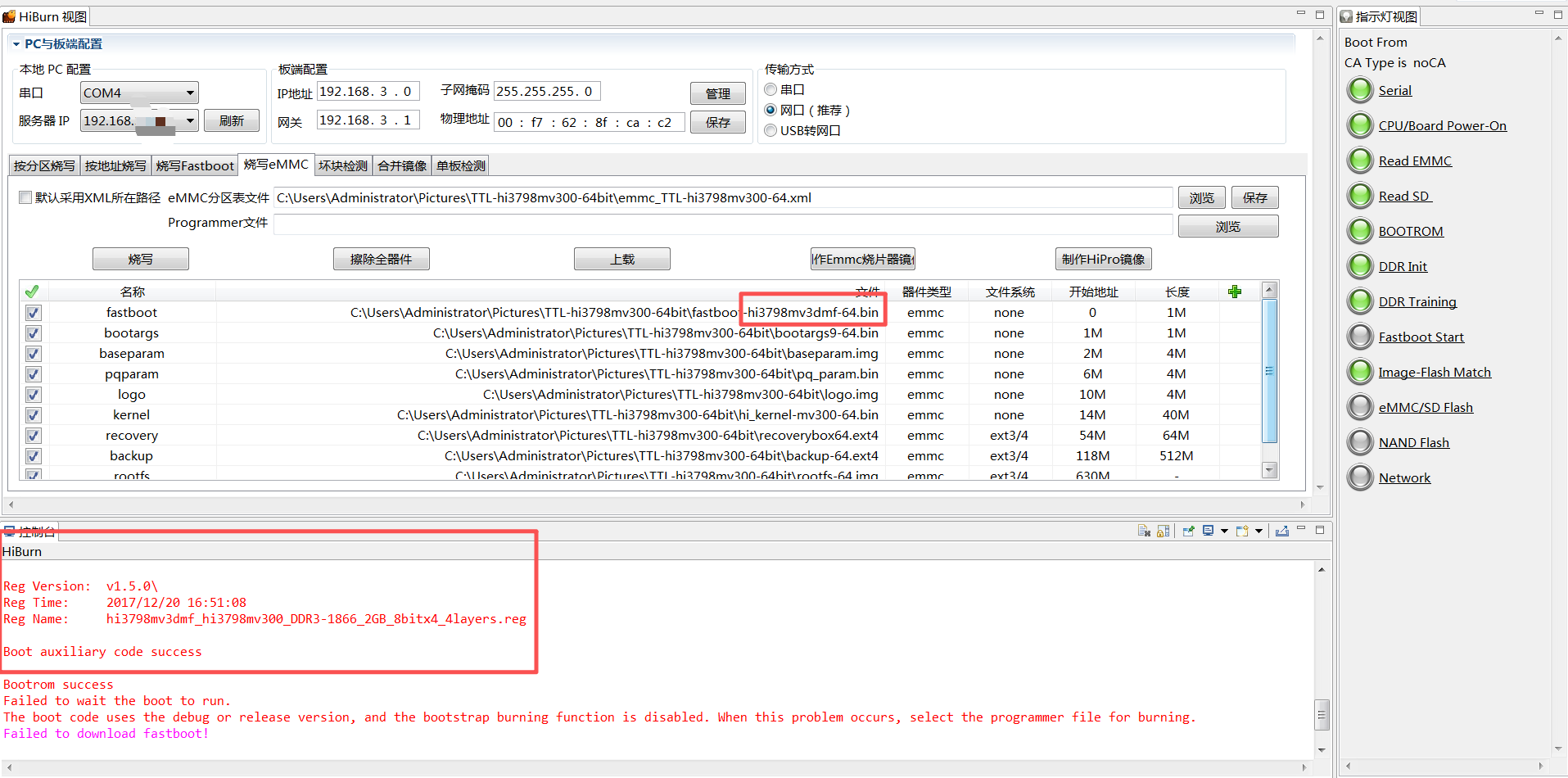This screenshot has width=1568, height=778.
Task: Uncheck the bootargs partition checkbox
Action: [x=33, y=333]
